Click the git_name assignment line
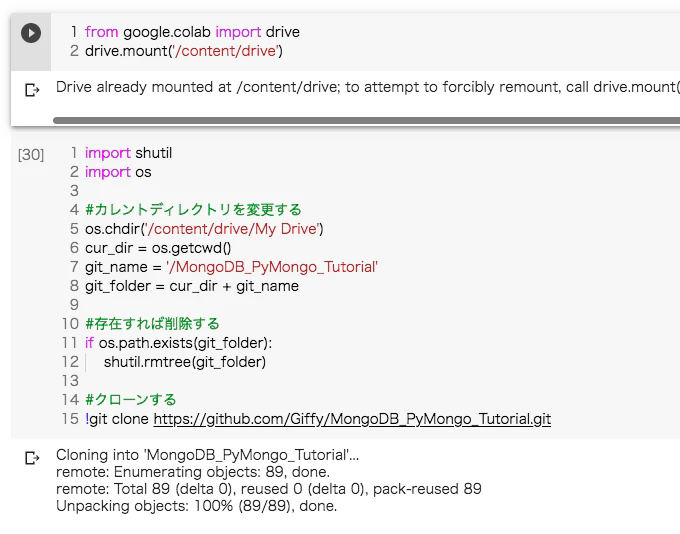 click(231, 267)
